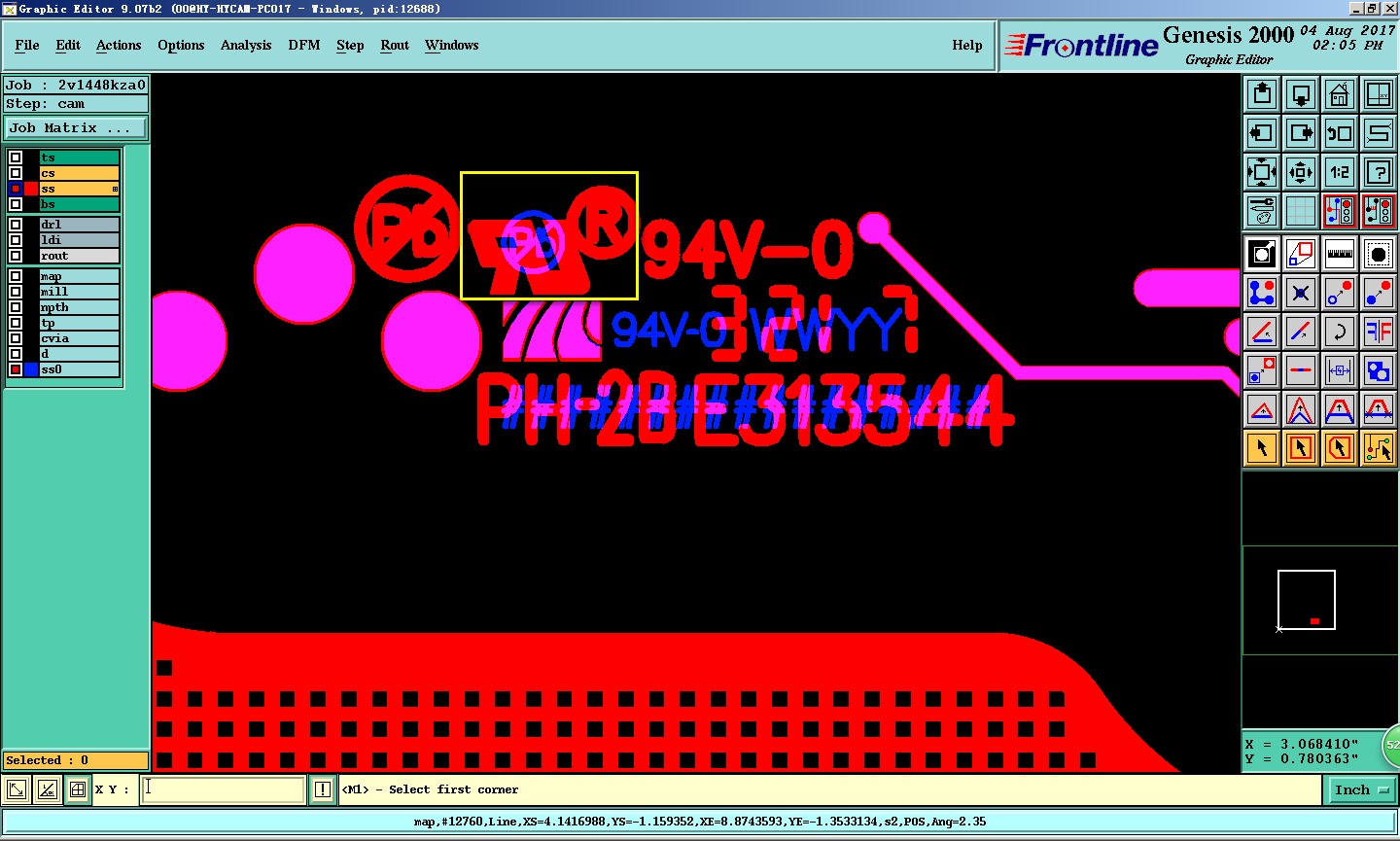Click the dimension bracket icon
The width and height of the screenshot is (1400, 841).
tap(1340, 370)
